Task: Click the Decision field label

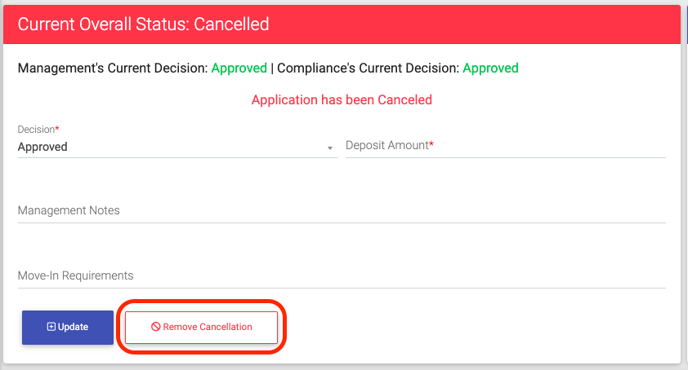Action: (36, 129)
